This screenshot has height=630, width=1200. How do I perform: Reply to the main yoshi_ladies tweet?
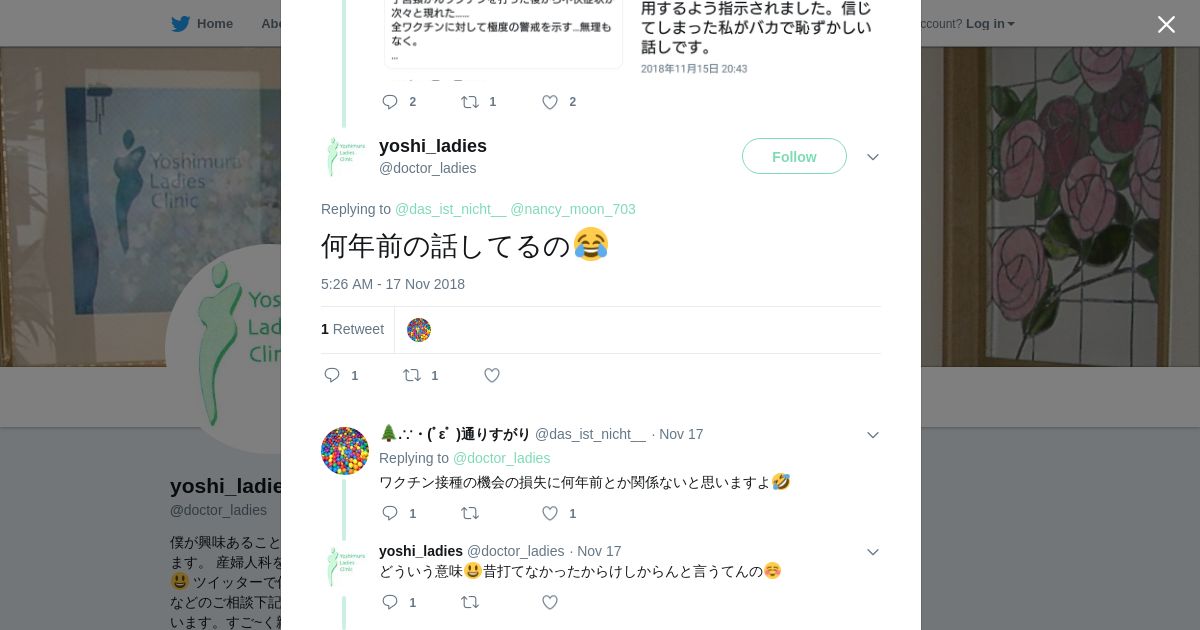(332, 375)
